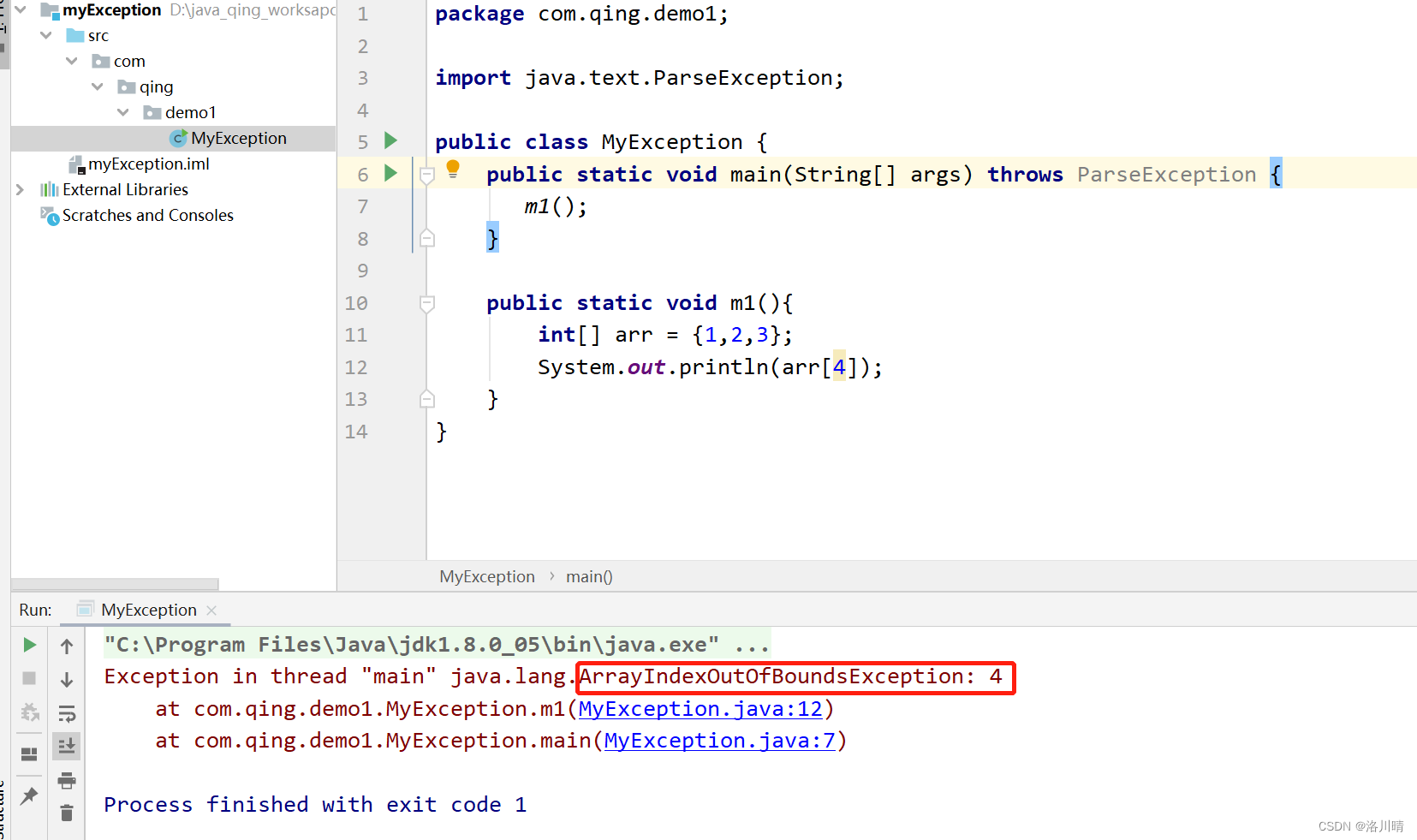Run the program from the gutter icon on line 5
The height and width of the screenshot is (840, 1417).
point(390,140)
